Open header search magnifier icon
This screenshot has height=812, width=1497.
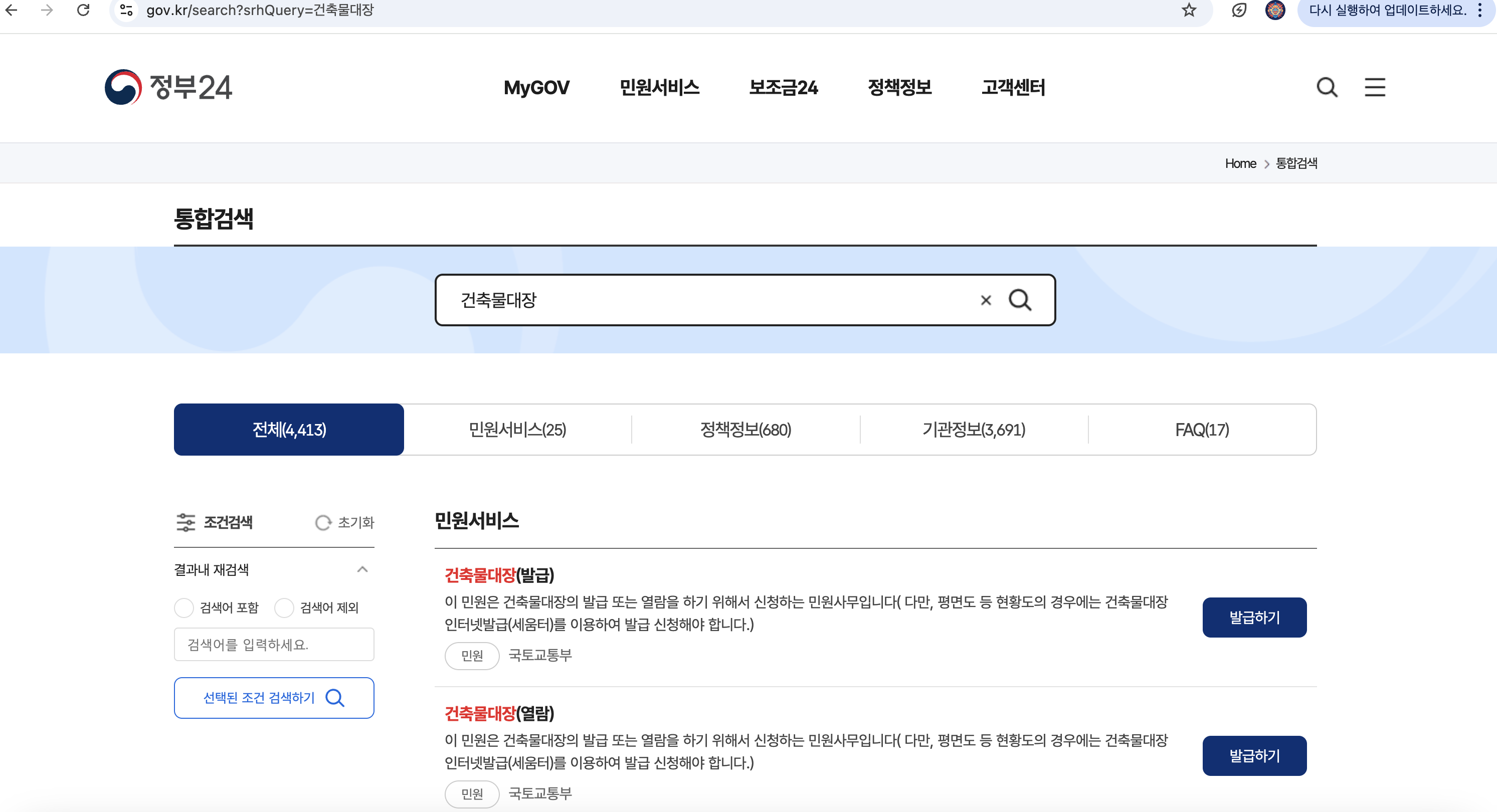click(1327, 87)
